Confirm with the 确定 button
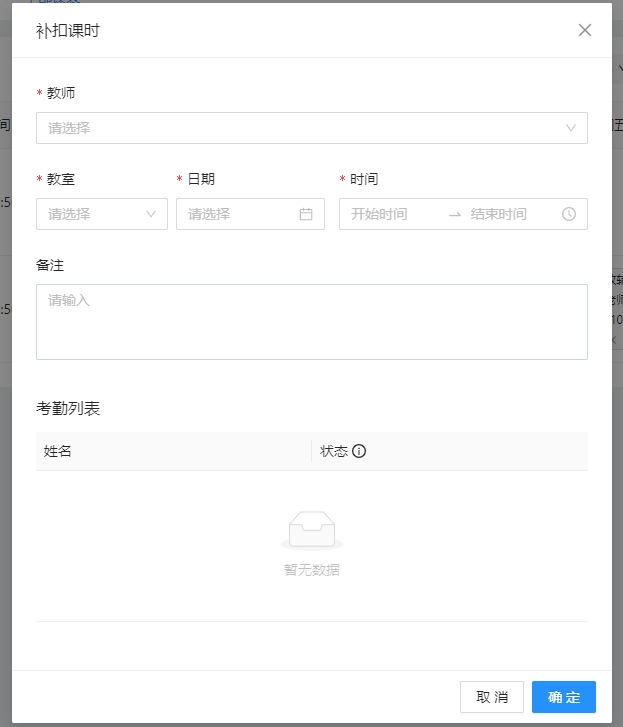Image resolution: width=623 pixels, height=727 pixels. [563, 697]
